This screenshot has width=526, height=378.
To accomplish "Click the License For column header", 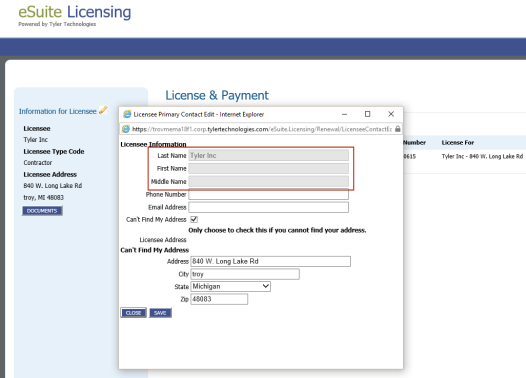I will click(x=458, y=143).
